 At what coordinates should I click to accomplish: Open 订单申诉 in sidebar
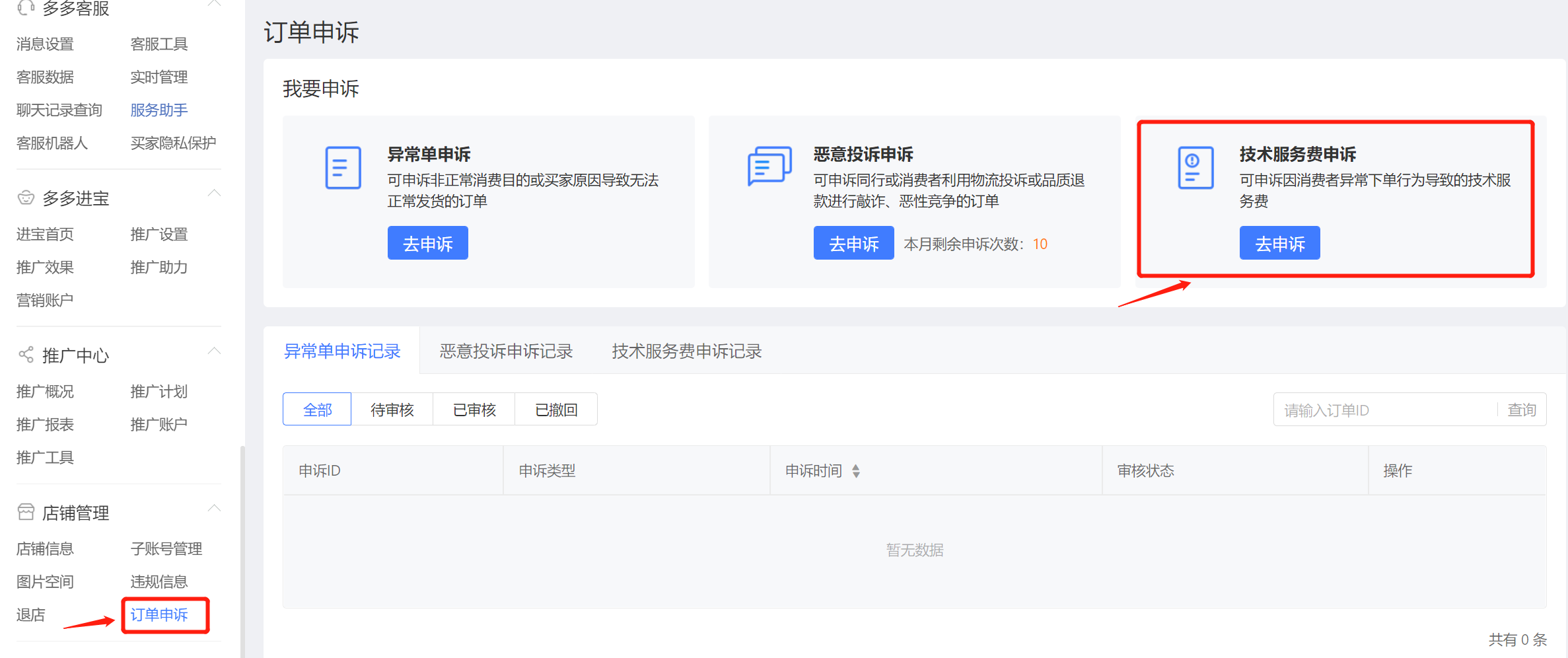pos(159,614)
